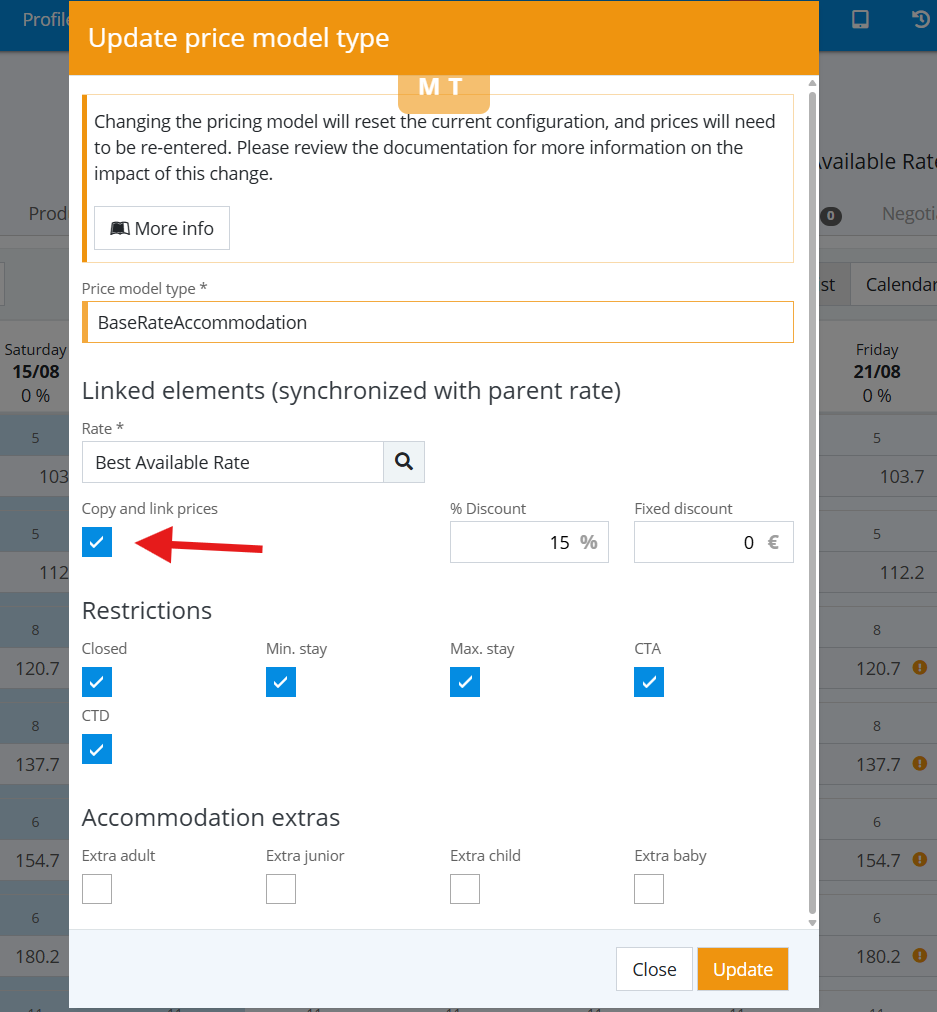937x1012 pixels.
Task: Click the rate search magnifier icon
Action: click(x=404, y=461)
